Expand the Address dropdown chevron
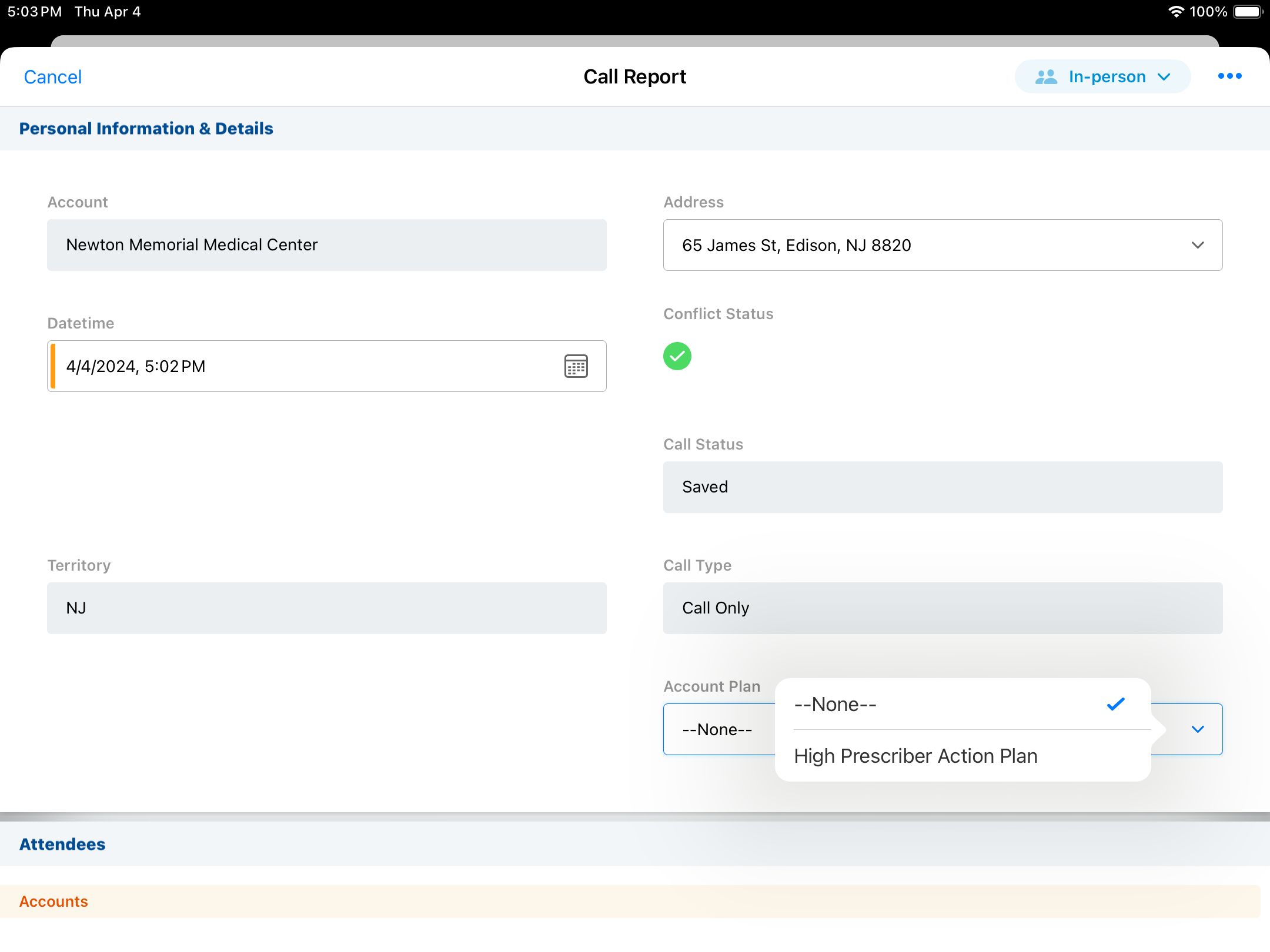1270x952 pixels. 1198,245
